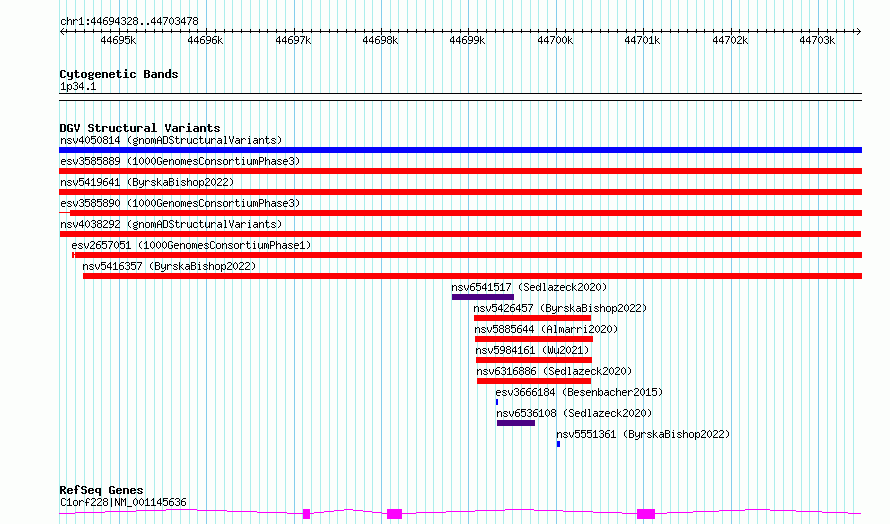Click the 44695k ruler label
Screen dimensions: 890x524
[118, 40]
